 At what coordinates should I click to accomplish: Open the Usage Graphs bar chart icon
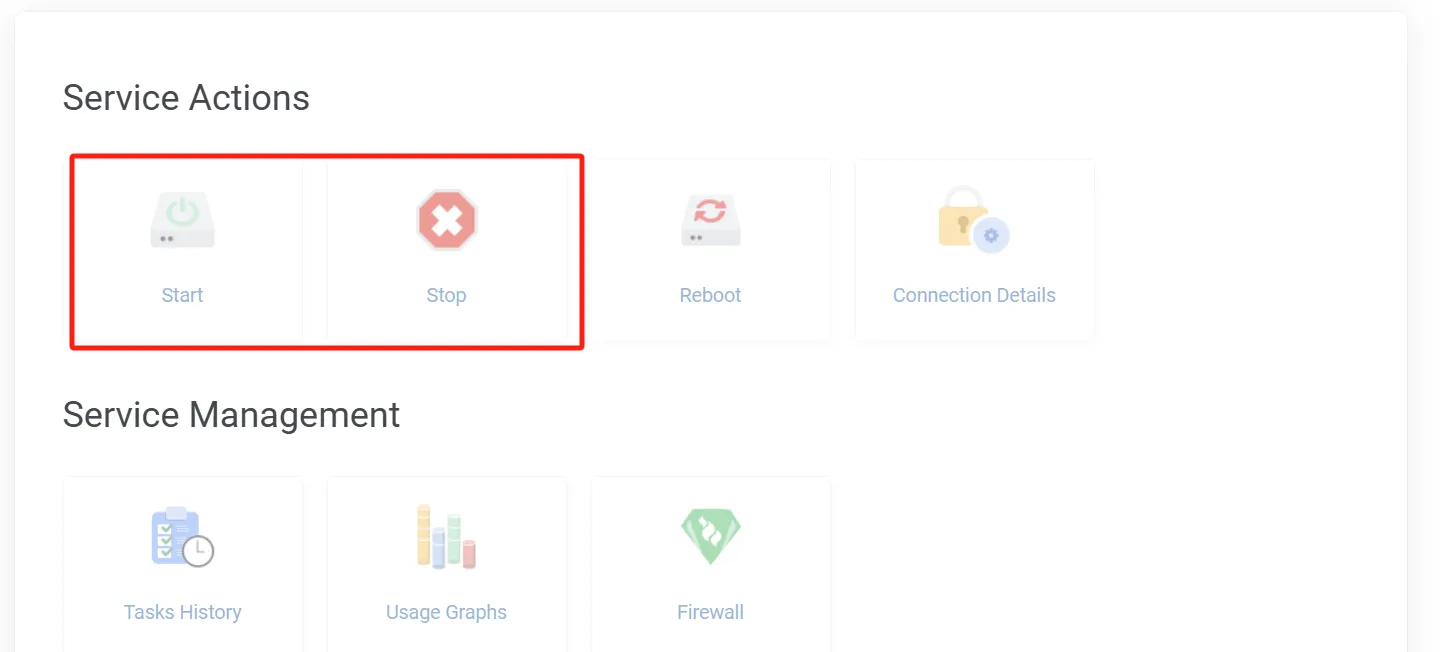click(x=446, y=537)
